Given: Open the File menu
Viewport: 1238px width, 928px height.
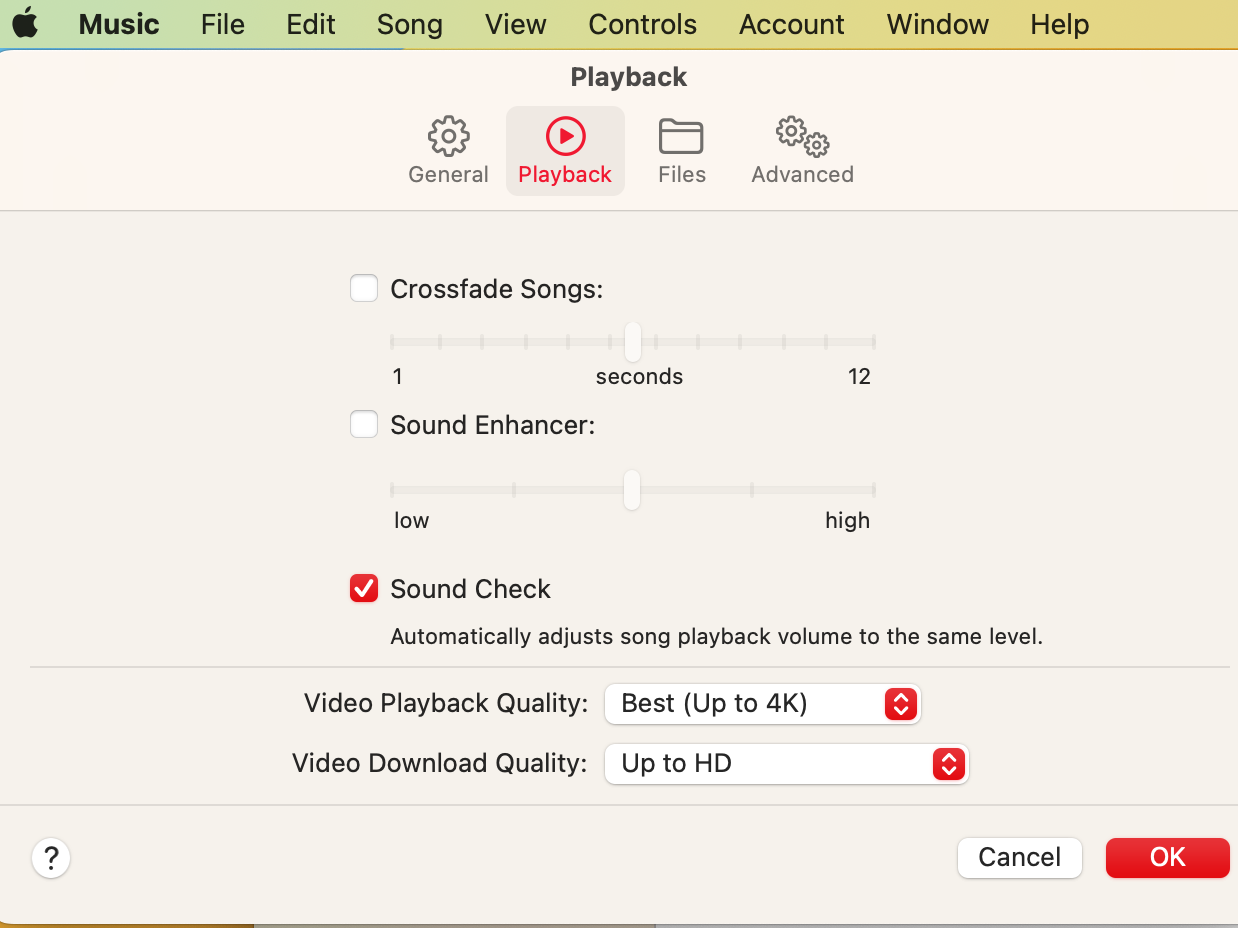Looking at the screenshot, I should pos(222,24).
